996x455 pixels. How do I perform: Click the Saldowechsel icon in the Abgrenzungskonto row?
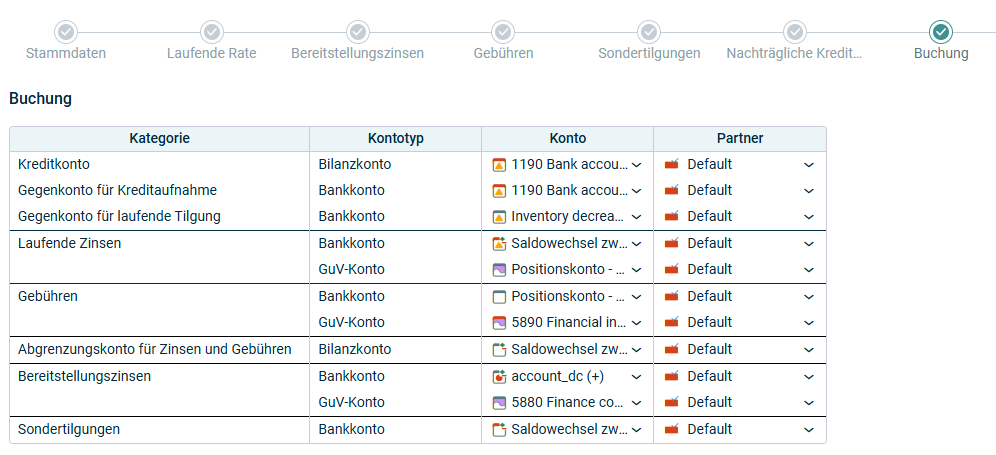499,349
